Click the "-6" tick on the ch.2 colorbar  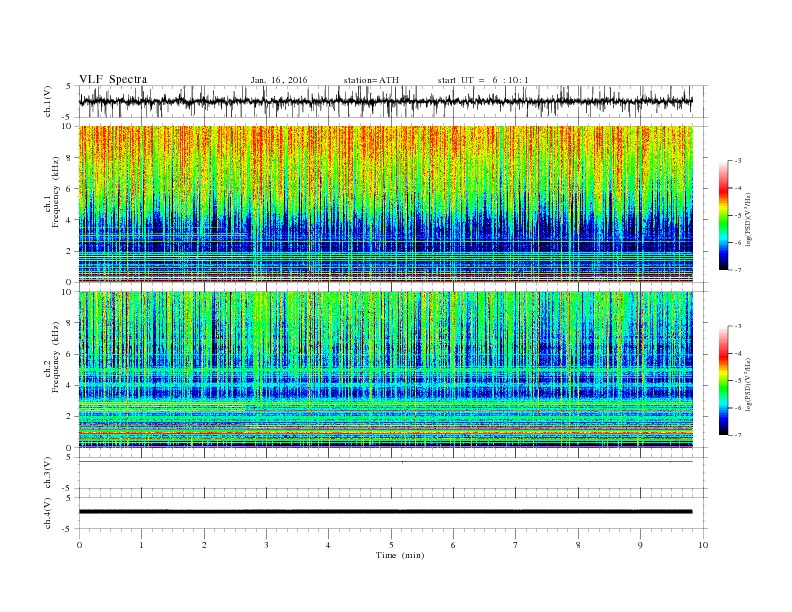(x=738, y=408)
